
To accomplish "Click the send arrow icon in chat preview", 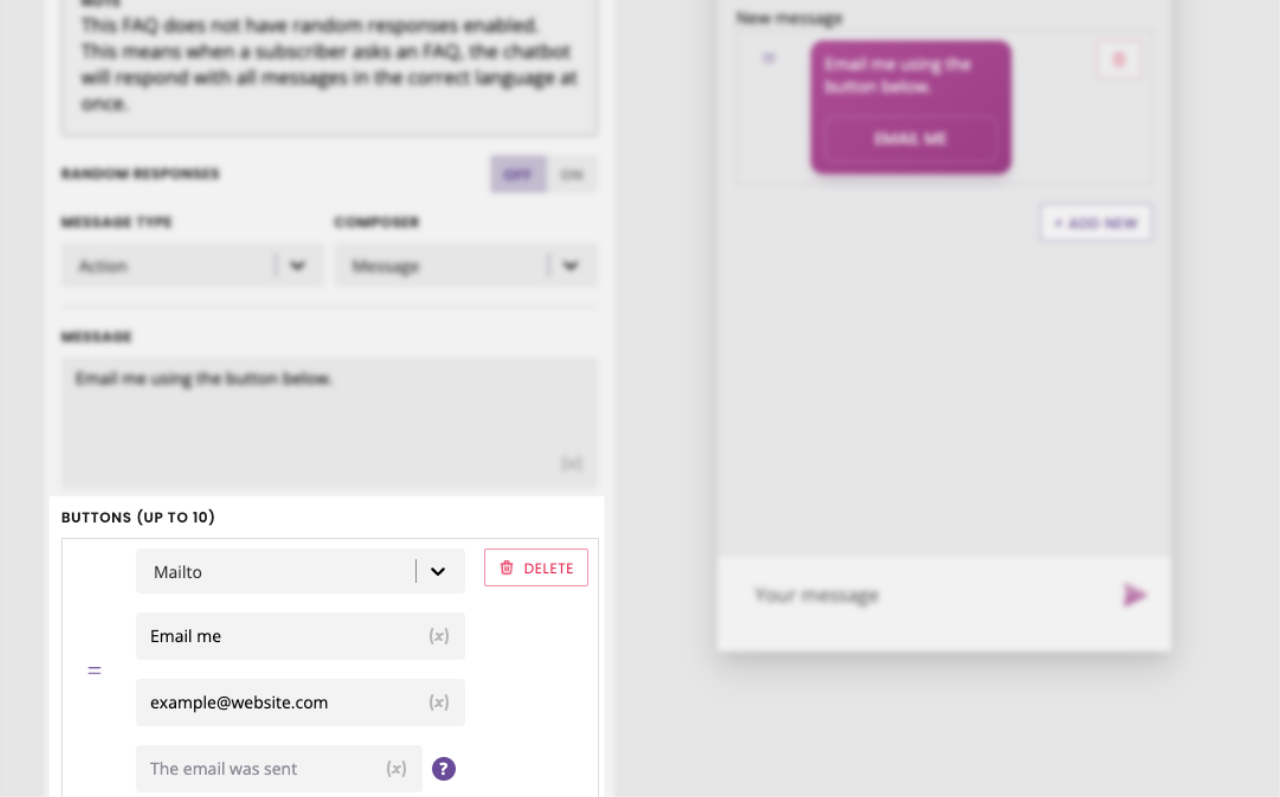I will tap(1134, 595).
